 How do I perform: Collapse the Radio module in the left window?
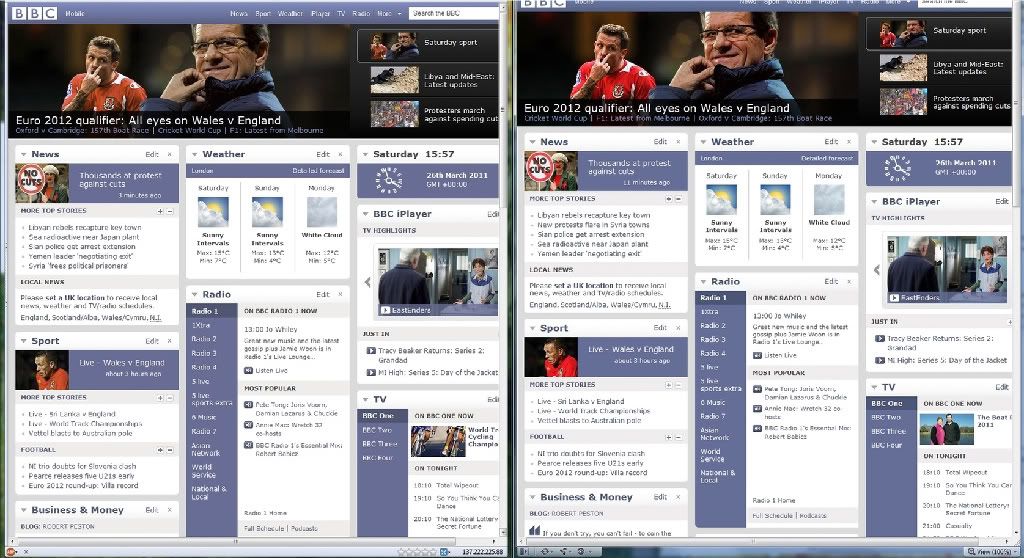tap(194, 295)
